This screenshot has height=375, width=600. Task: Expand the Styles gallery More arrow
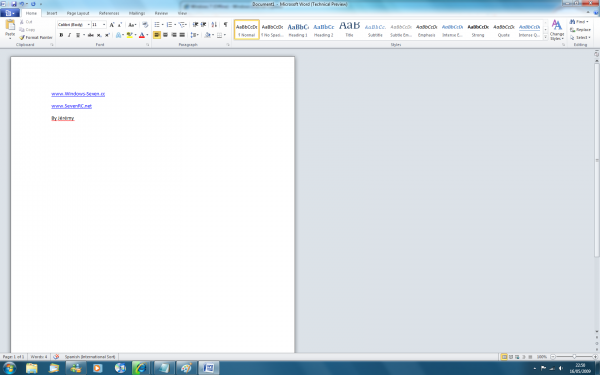click(x=545, y=37)
